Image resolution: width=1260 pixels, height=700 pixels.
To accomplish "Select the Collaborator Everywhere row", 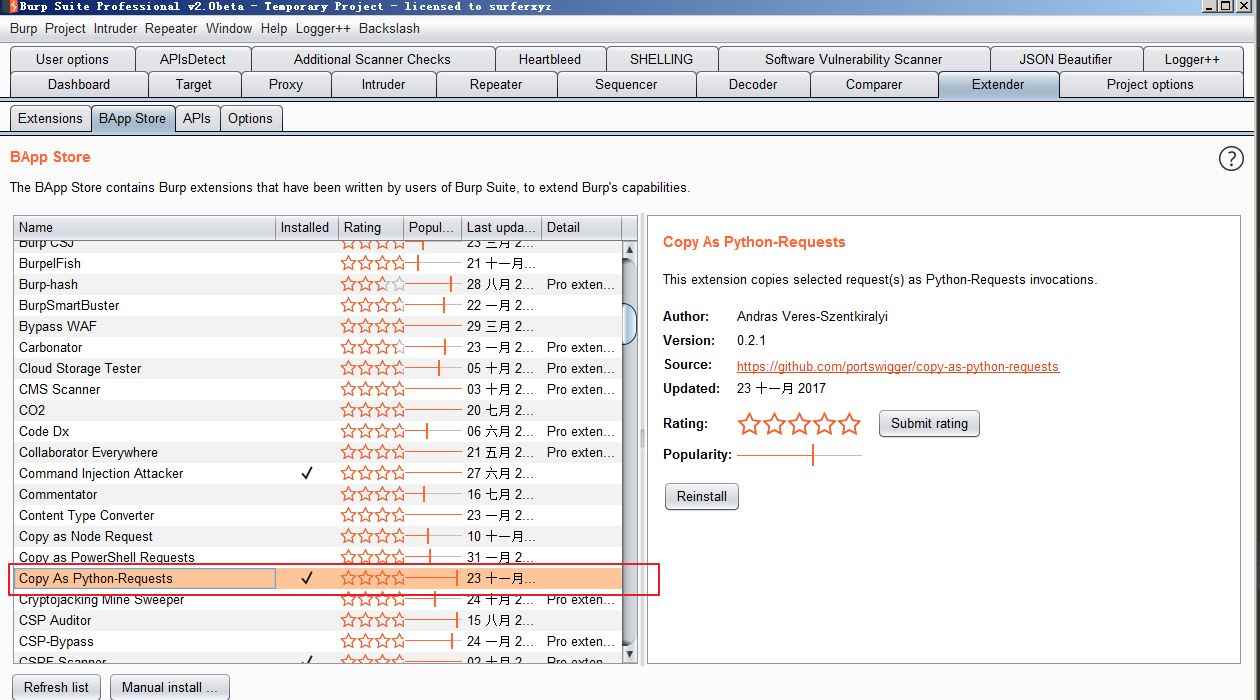I will coord(318,452).
